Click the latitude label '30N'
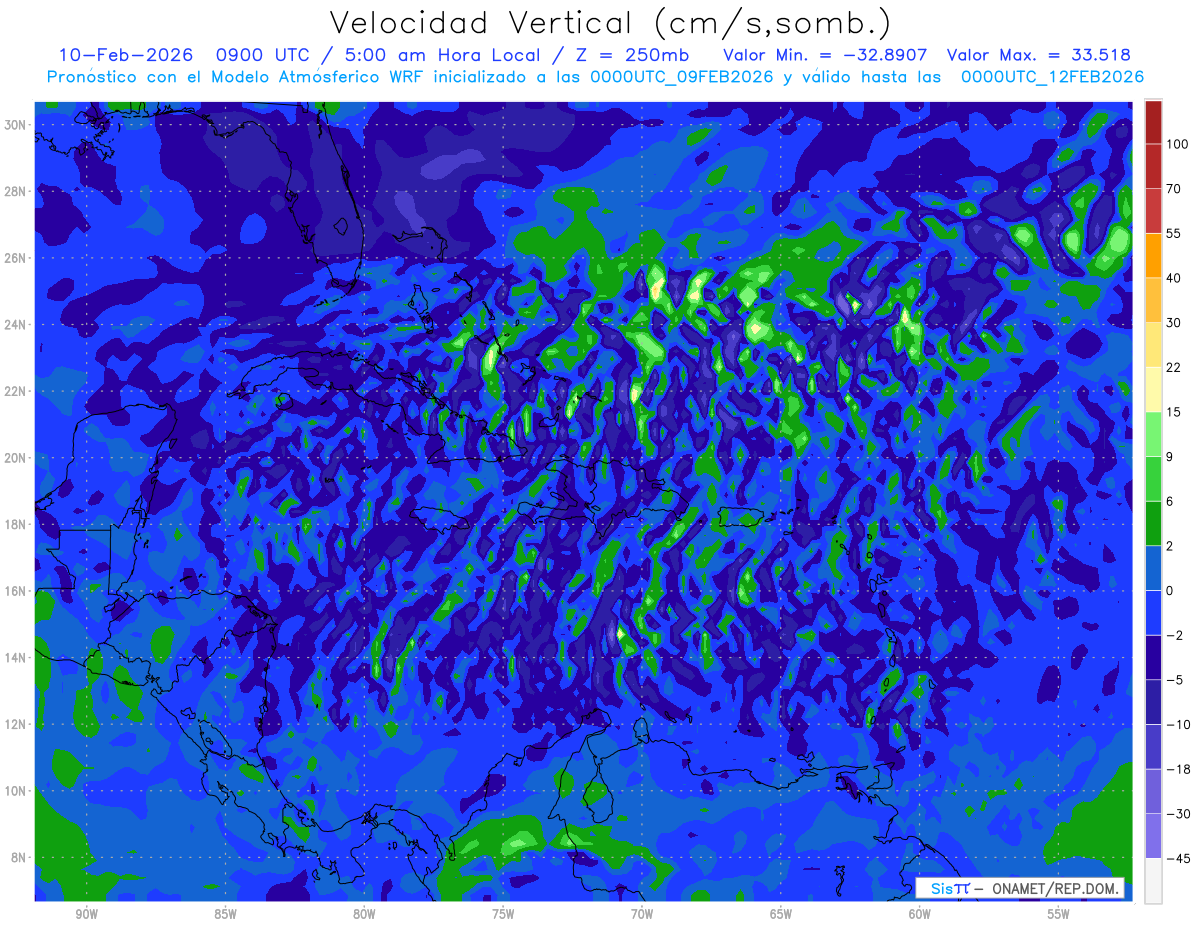 pyautogui.click(x=17, y=124)
